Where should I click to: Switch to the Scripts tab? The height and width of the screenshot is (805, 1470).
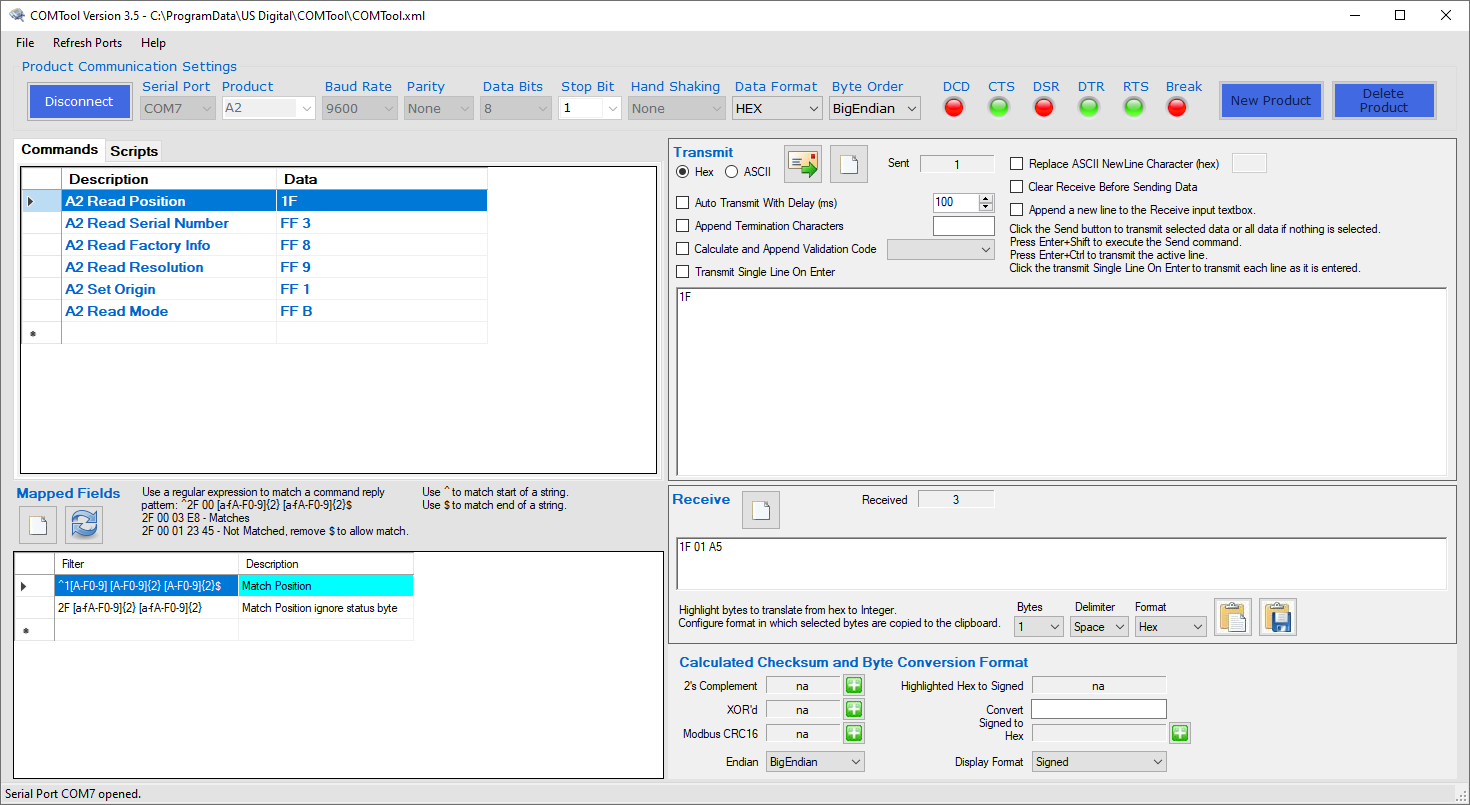[x=133, y=150]
